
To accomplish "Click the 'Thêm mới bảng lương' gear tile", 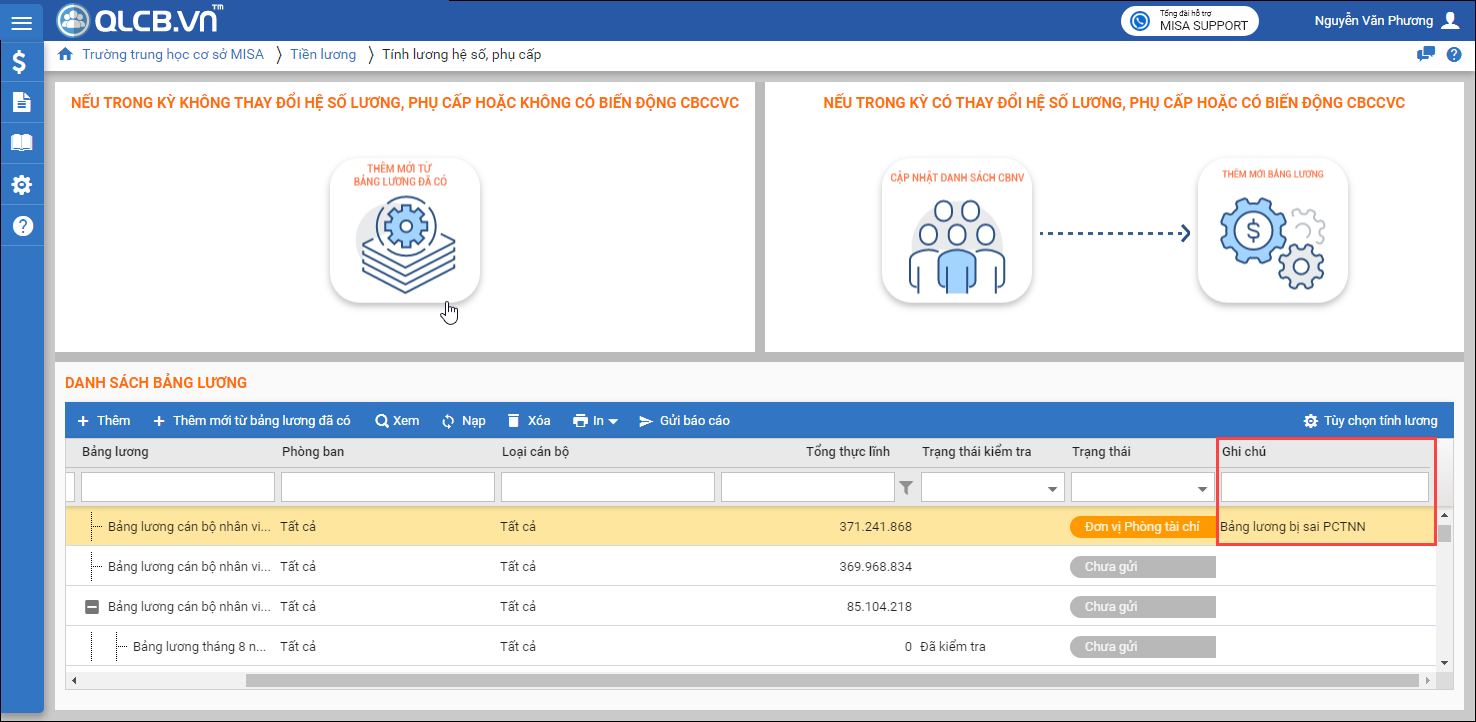I will click(x=1272, y=230).
